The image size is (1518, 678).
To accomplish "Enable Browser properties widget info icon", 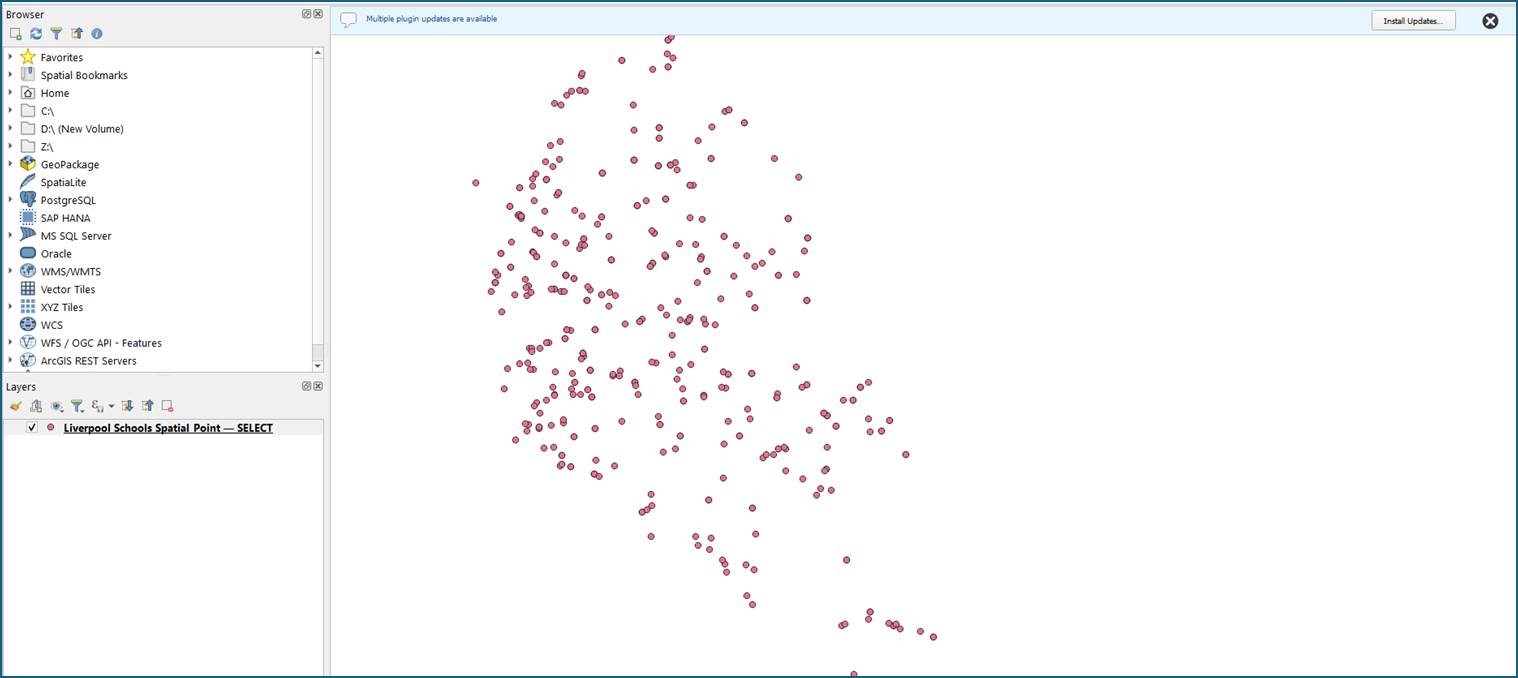I will 97,34.
